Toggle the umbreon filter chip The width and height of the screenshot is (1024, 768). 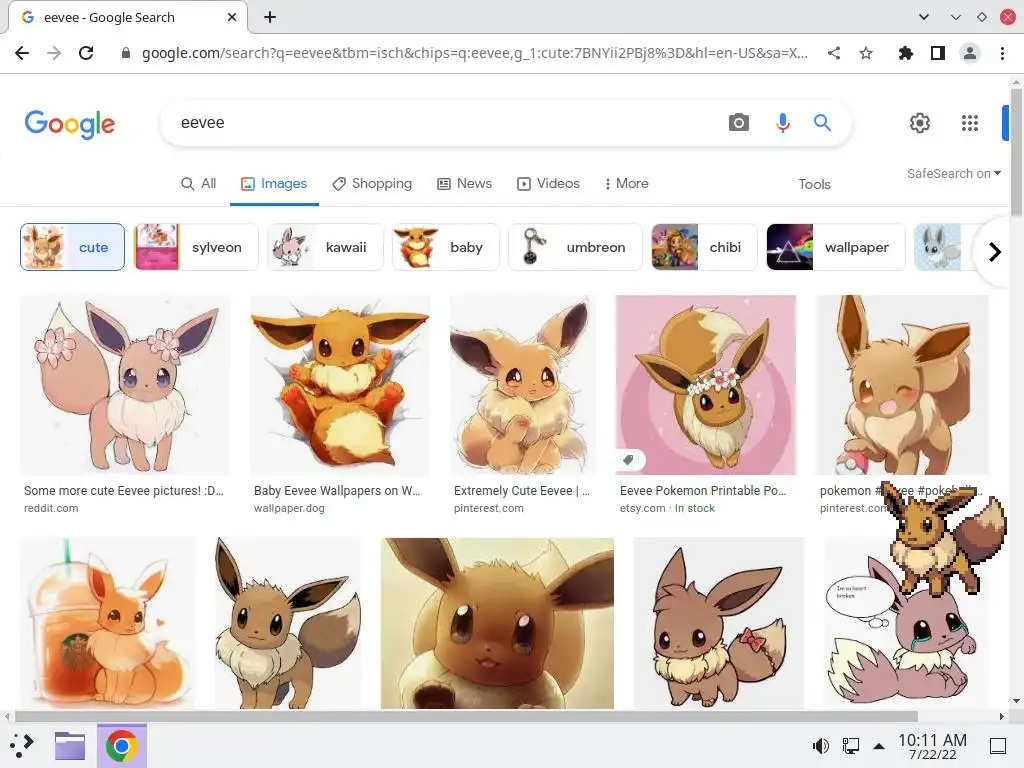[x=575, y=247]
